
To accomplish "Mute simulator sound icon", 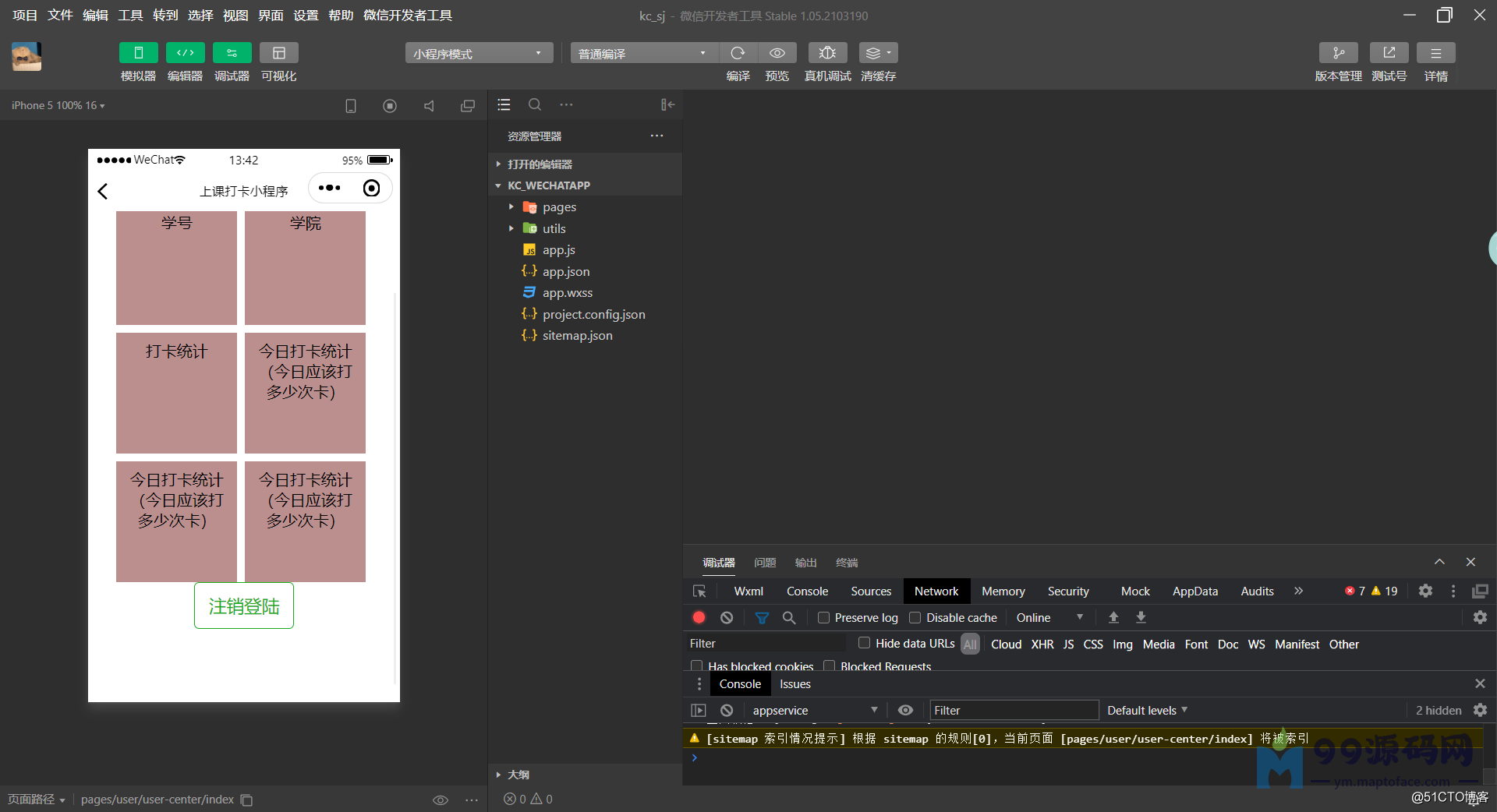I will (x=429, y=106).
